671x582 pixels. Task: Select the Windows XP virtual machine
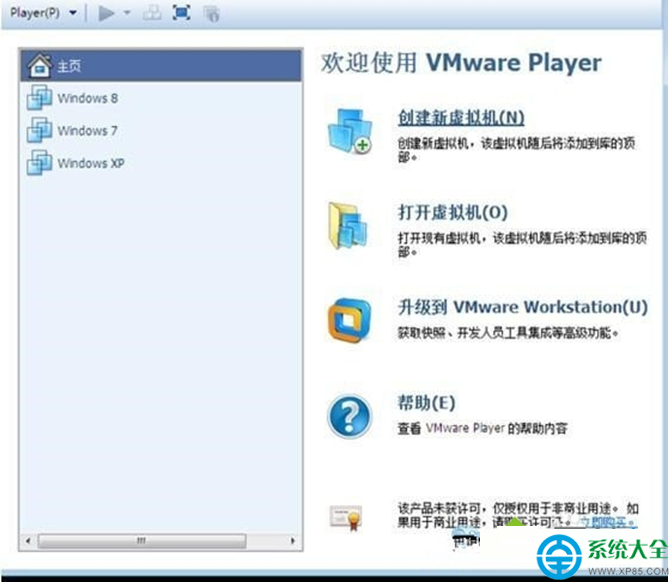click(x=161, y=163)
